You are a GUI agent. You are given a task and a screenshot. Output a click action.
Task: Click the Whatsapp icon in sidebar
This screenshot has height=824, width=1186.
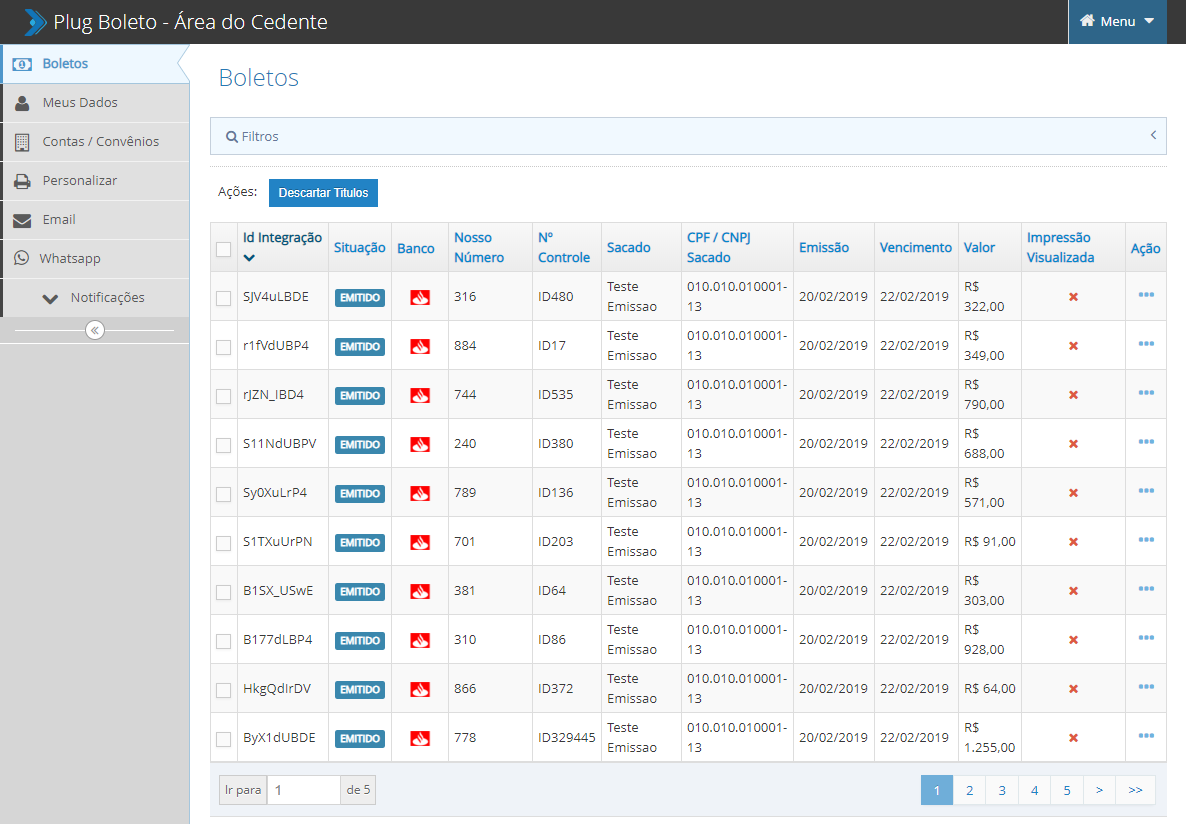(x=22, y=258)
